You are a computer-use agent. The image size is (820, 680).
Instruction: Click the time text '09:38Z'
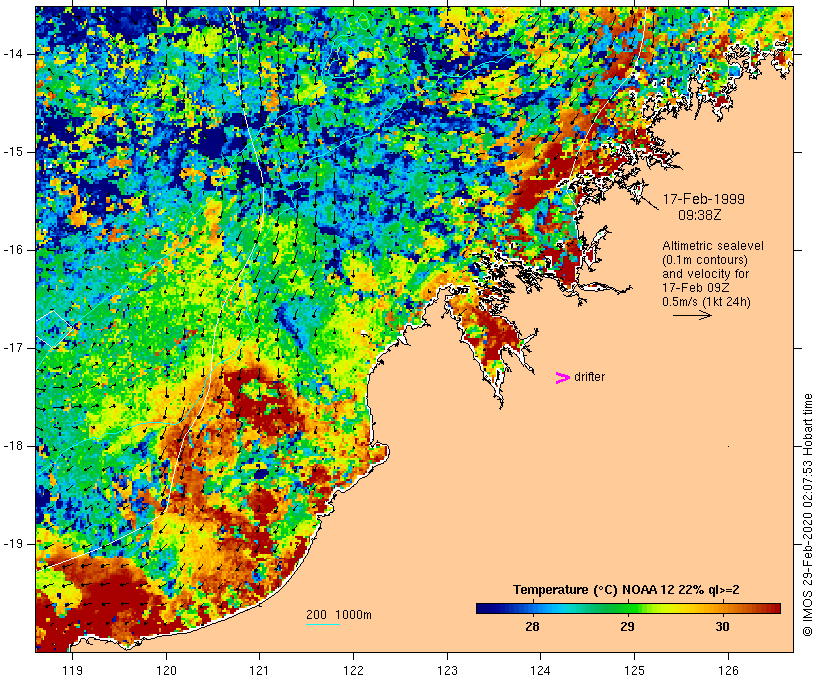[700, 215]
